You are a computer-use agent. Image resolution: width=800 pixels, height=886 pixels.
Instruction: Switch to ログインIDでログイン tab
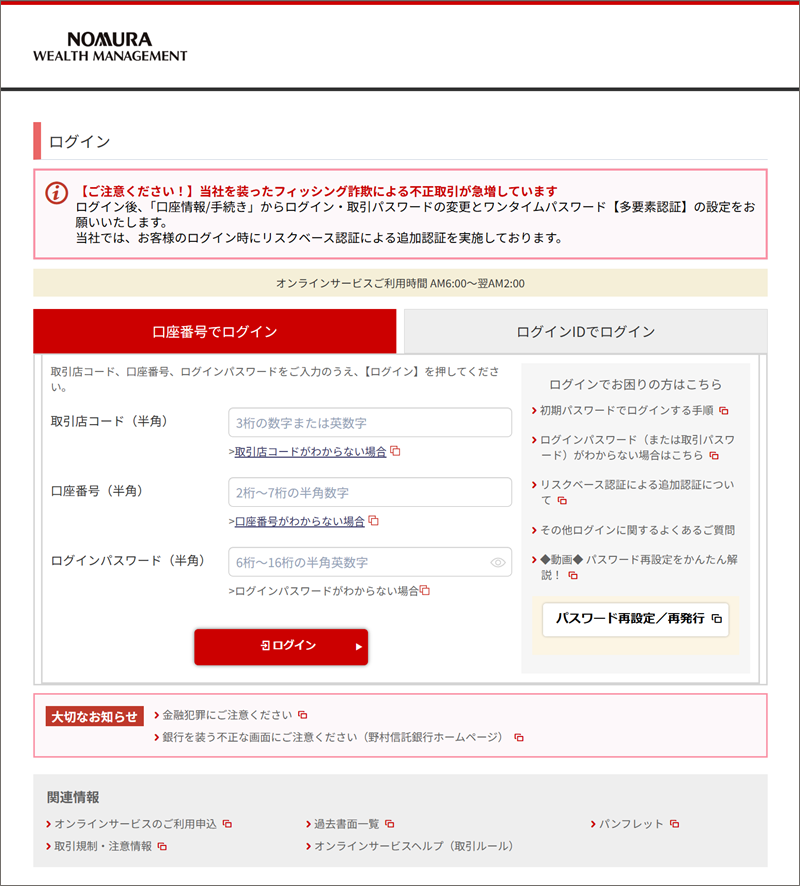click(x=585, y=331)
